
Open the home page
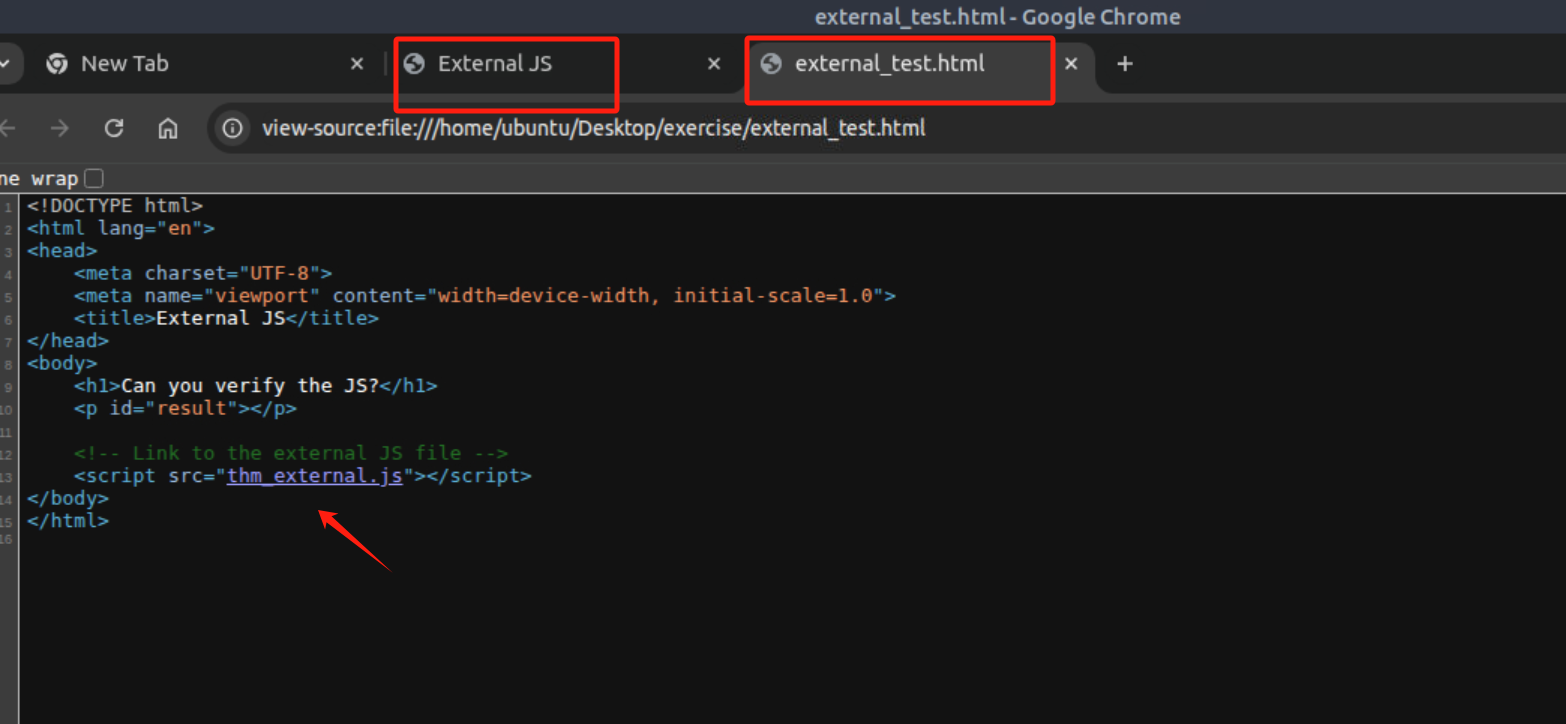pos(168,128)
